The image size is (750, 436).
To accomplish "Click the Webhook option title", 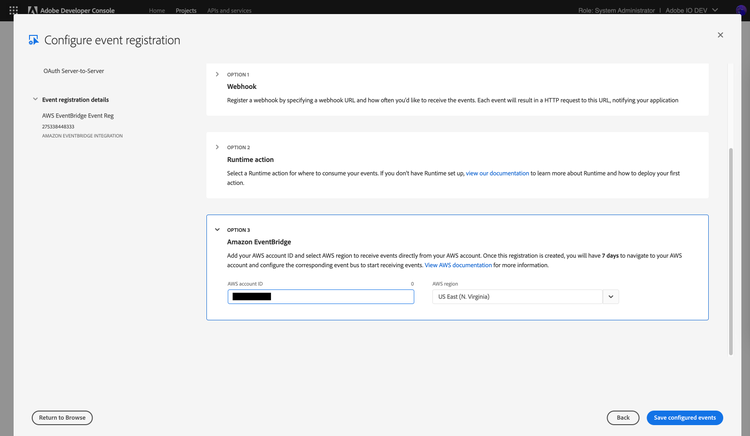I will tap(242, 87).
